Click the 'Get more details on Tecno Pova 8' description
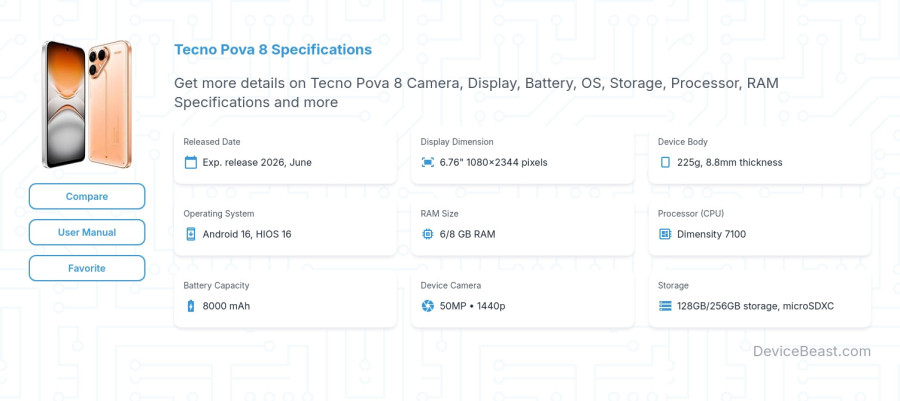900x401 pixels. click(x=476, y=92)
